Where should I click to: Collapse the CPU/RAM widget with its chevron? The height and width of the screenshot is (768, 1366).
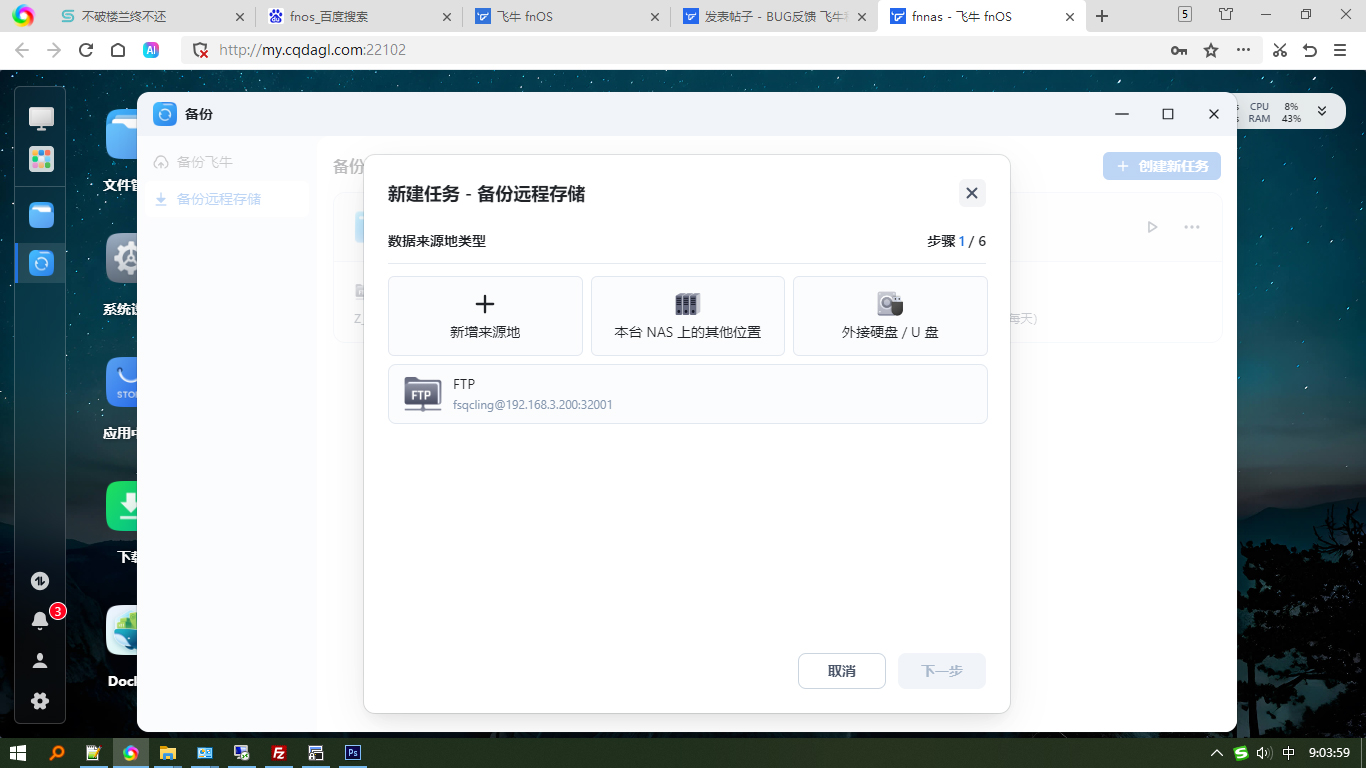coord(1322,113)
